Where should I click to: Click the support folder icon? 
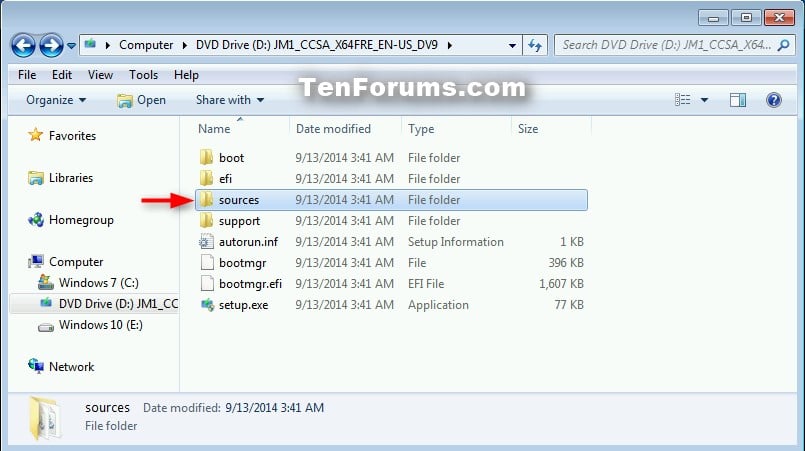click(206, 220)
